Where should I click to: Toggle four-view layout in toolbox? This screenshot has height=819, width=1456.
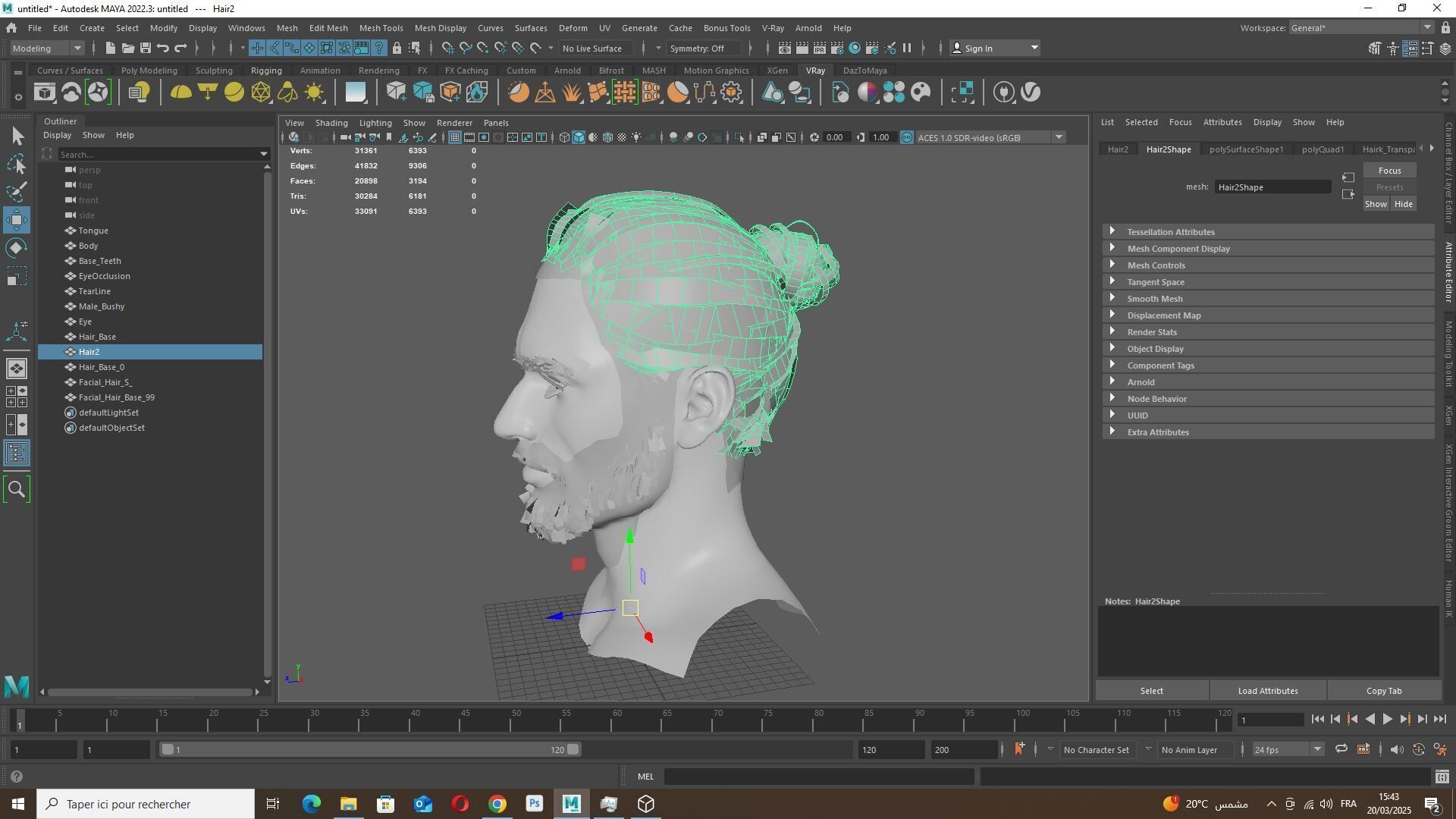tap(17, 396)
